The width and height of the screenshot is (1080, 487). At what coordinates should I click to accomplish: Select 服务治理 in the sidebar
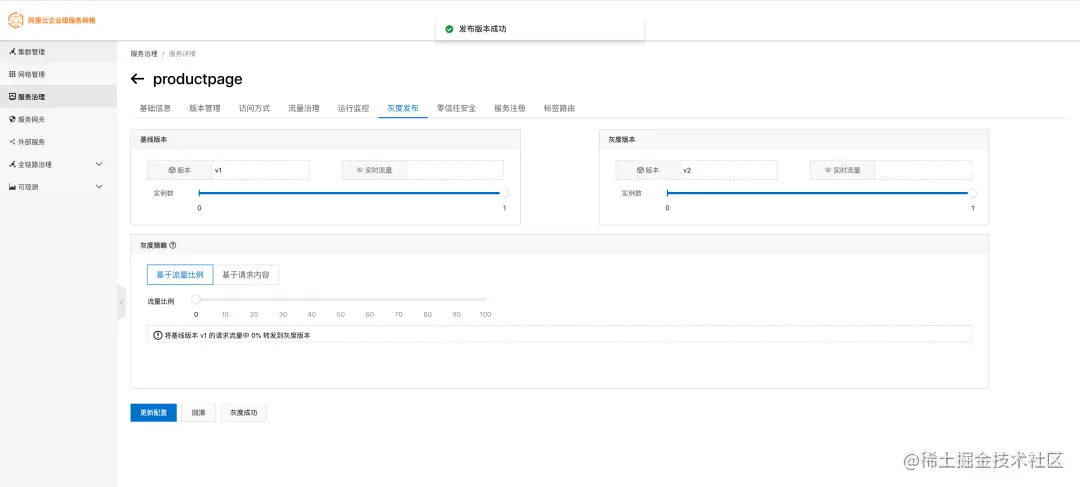(x=59, y=97)
